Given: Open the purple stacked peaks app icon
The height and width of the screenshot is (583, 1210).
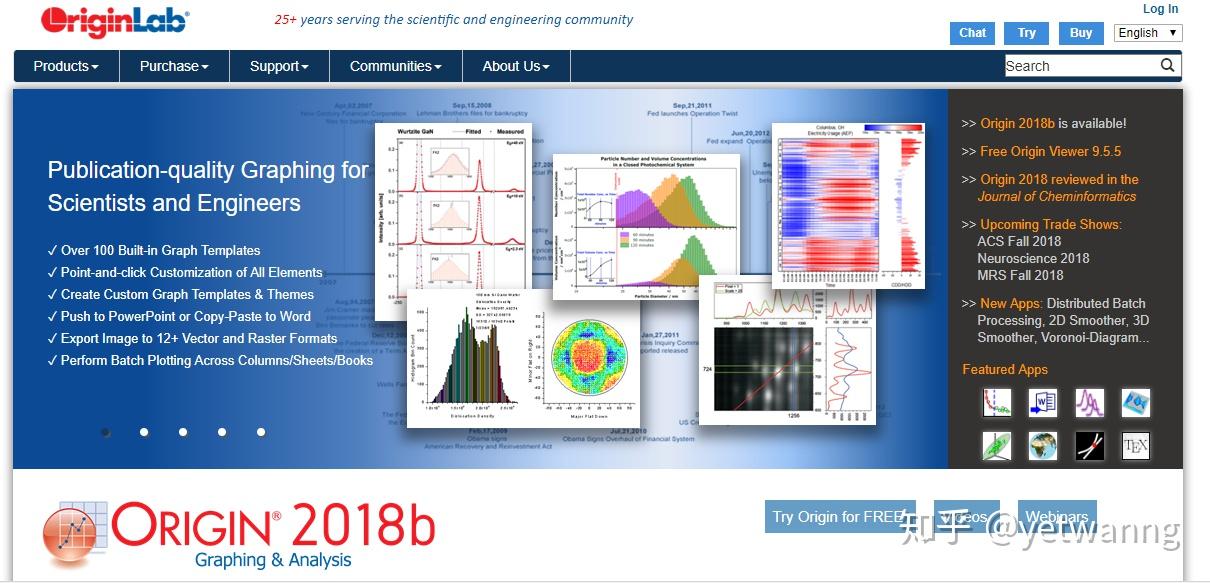Looking at the screenshot, I should tap(1090, 403).
